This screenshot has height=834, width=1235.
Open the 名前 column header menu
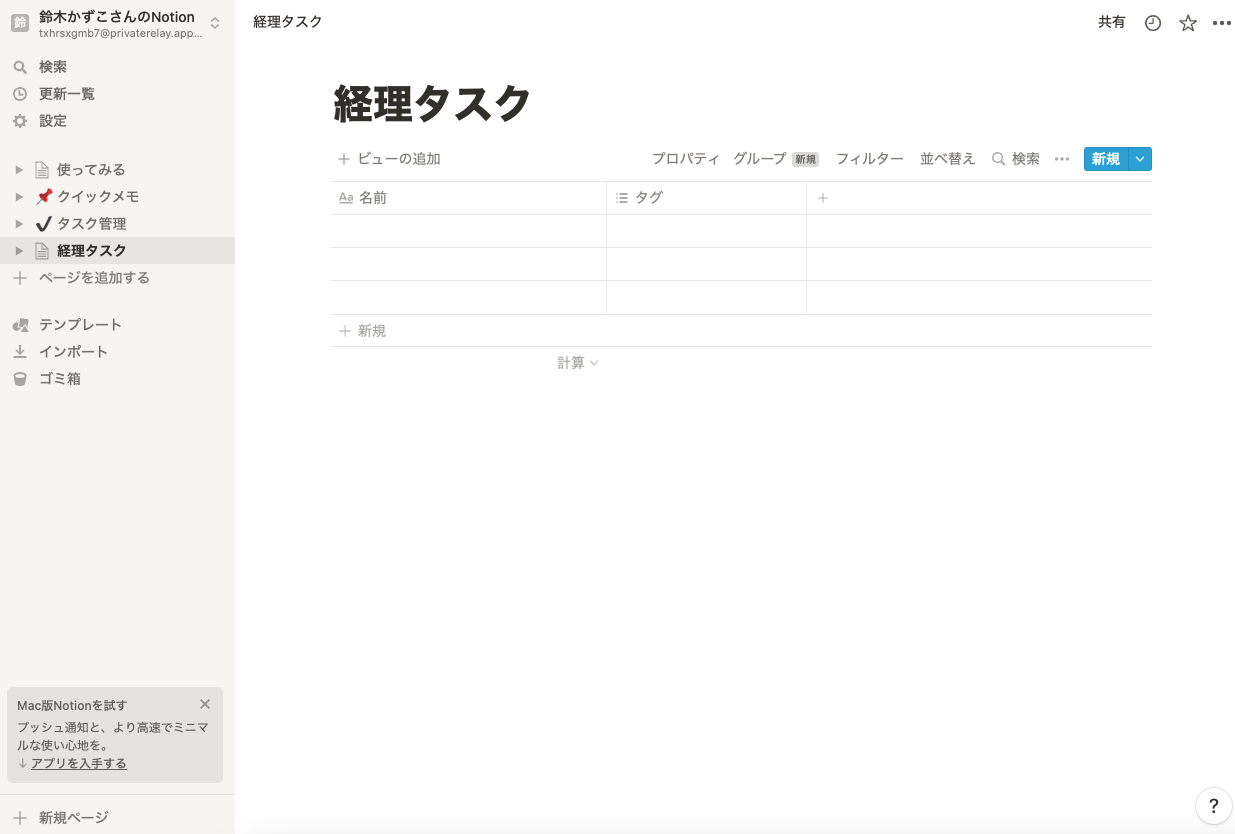[468, 198]
